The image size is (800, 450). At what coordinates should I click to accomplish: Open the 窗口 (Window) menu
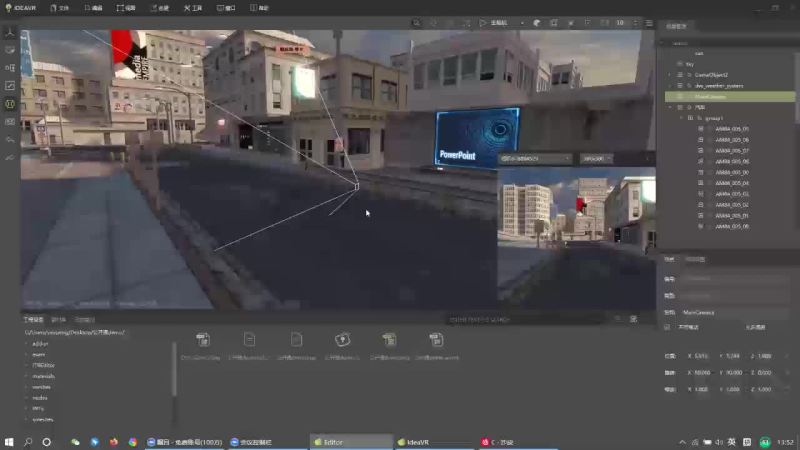(x=226, y=8)
